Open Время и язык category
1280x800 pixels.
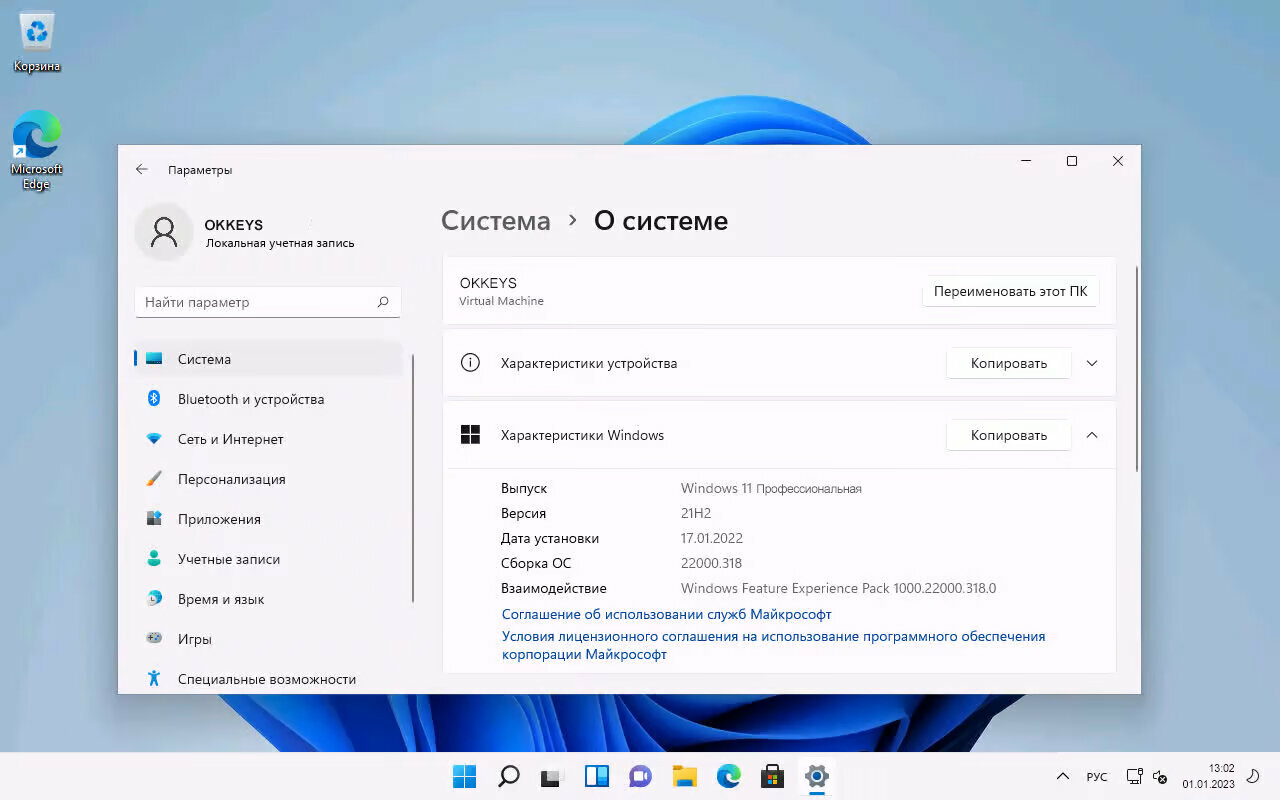[x=268, y=599]
